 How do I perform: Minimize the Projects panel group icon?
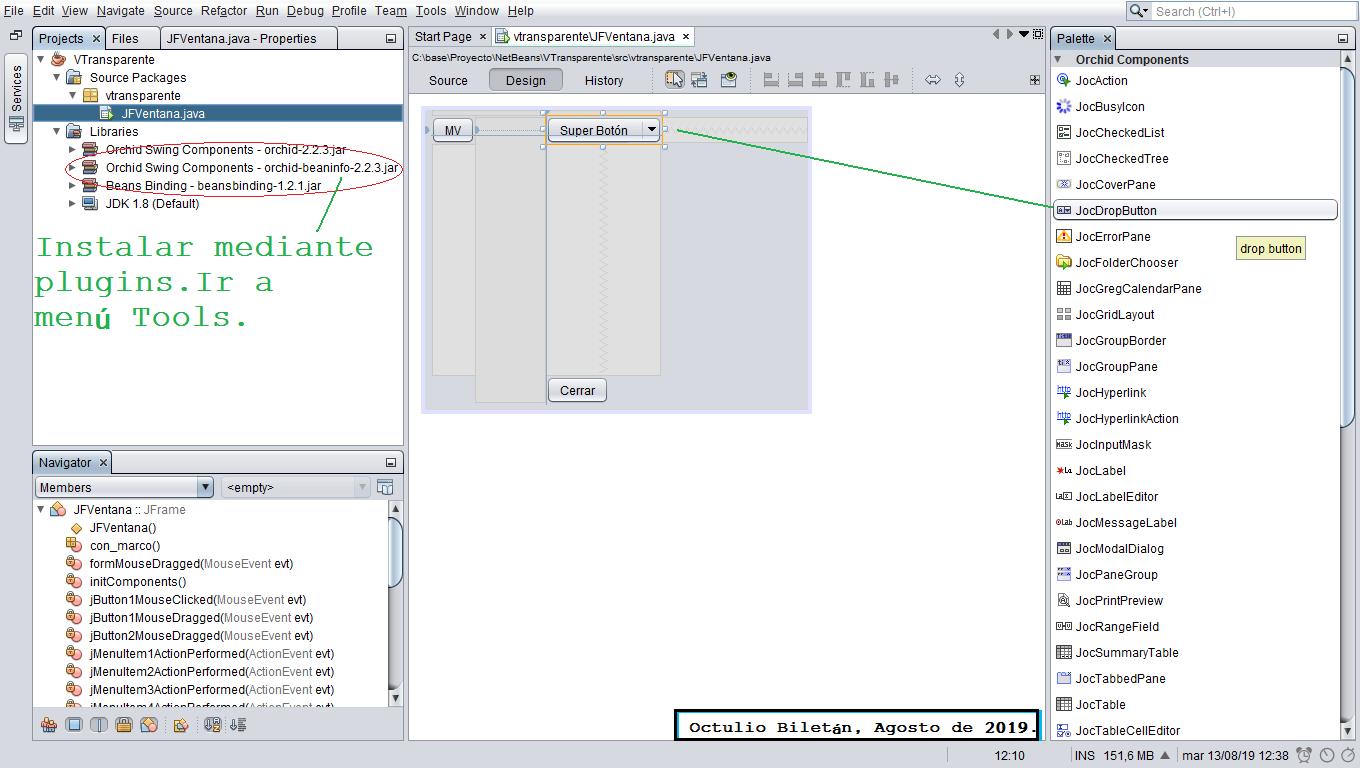click(391, 39)
